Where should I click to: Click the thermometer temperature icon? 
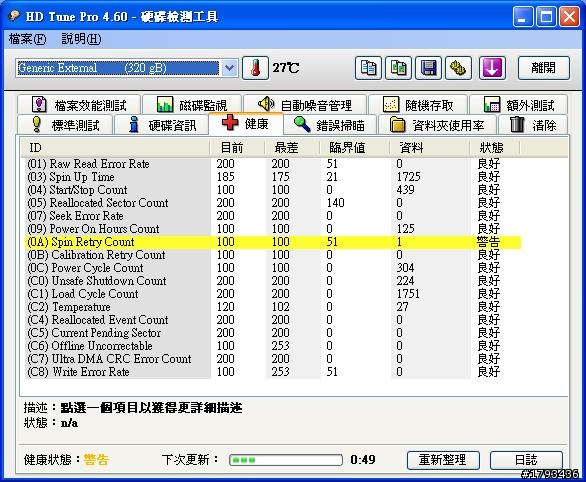point(255,68)
